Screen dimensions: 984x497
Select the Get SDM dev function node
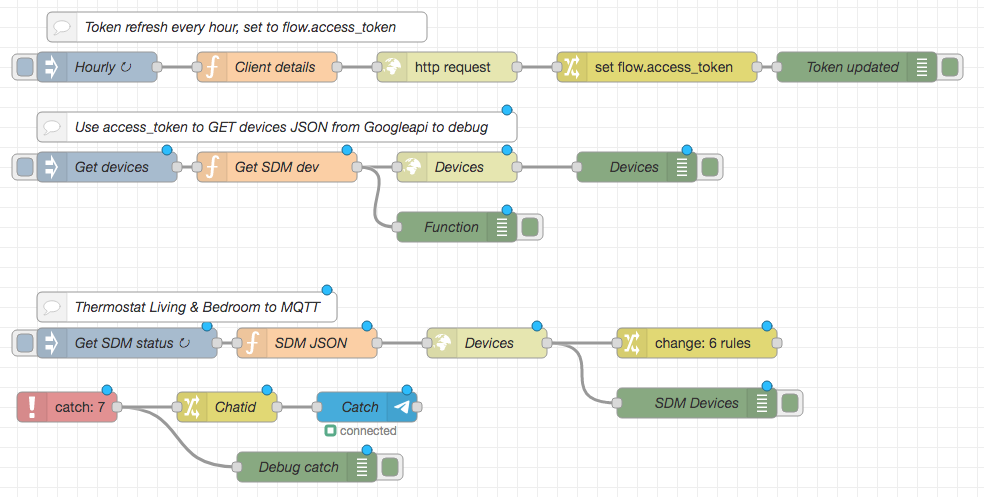[x=277, y=167]
